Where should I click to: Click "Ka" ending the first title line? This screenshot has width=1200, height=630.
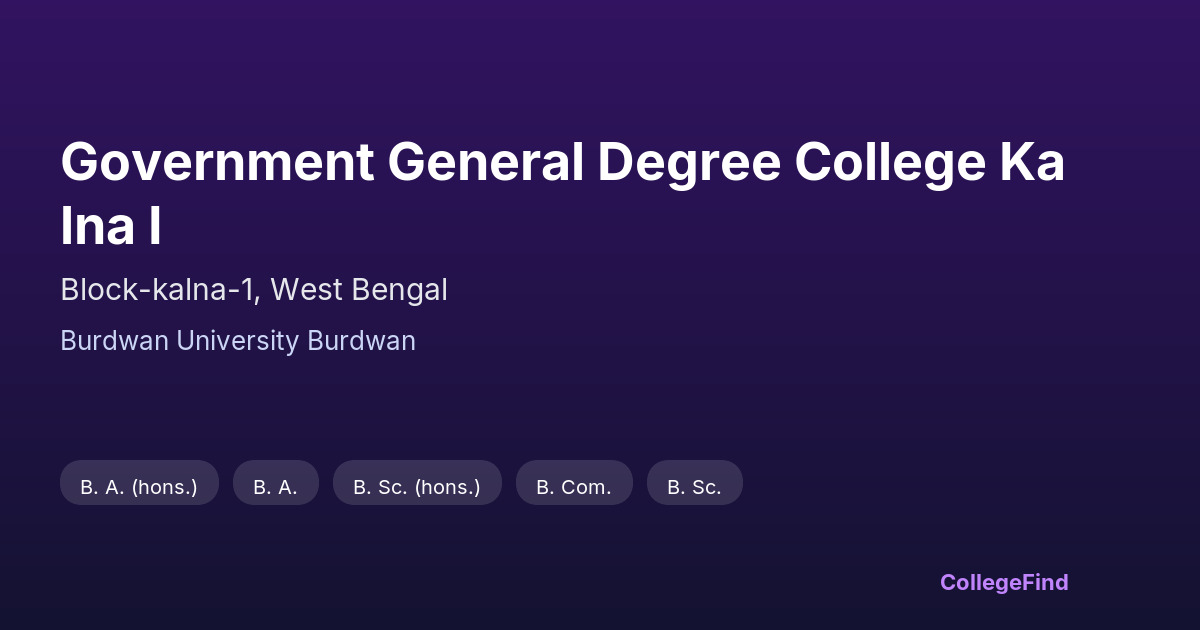point(1034,163)
